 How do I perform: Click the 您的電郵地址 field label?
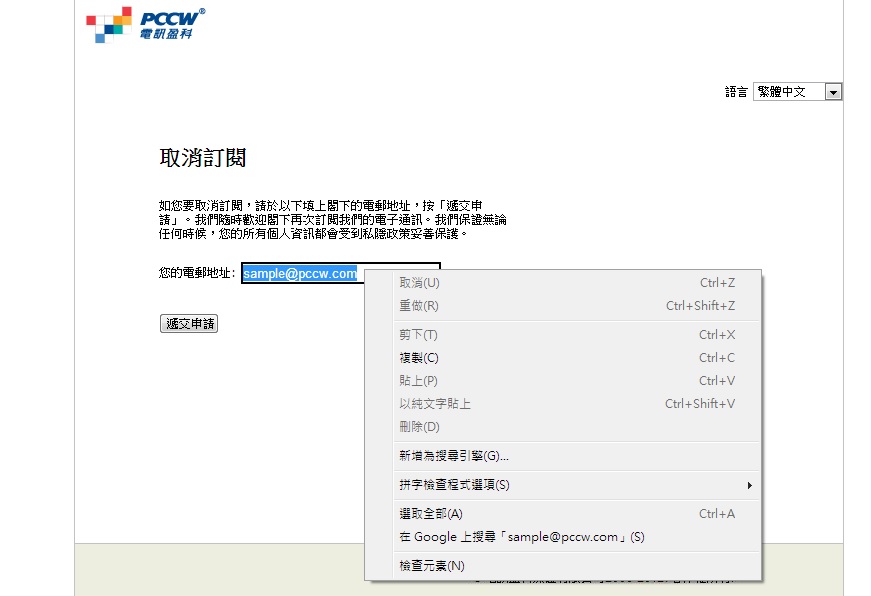pos(198,273)
